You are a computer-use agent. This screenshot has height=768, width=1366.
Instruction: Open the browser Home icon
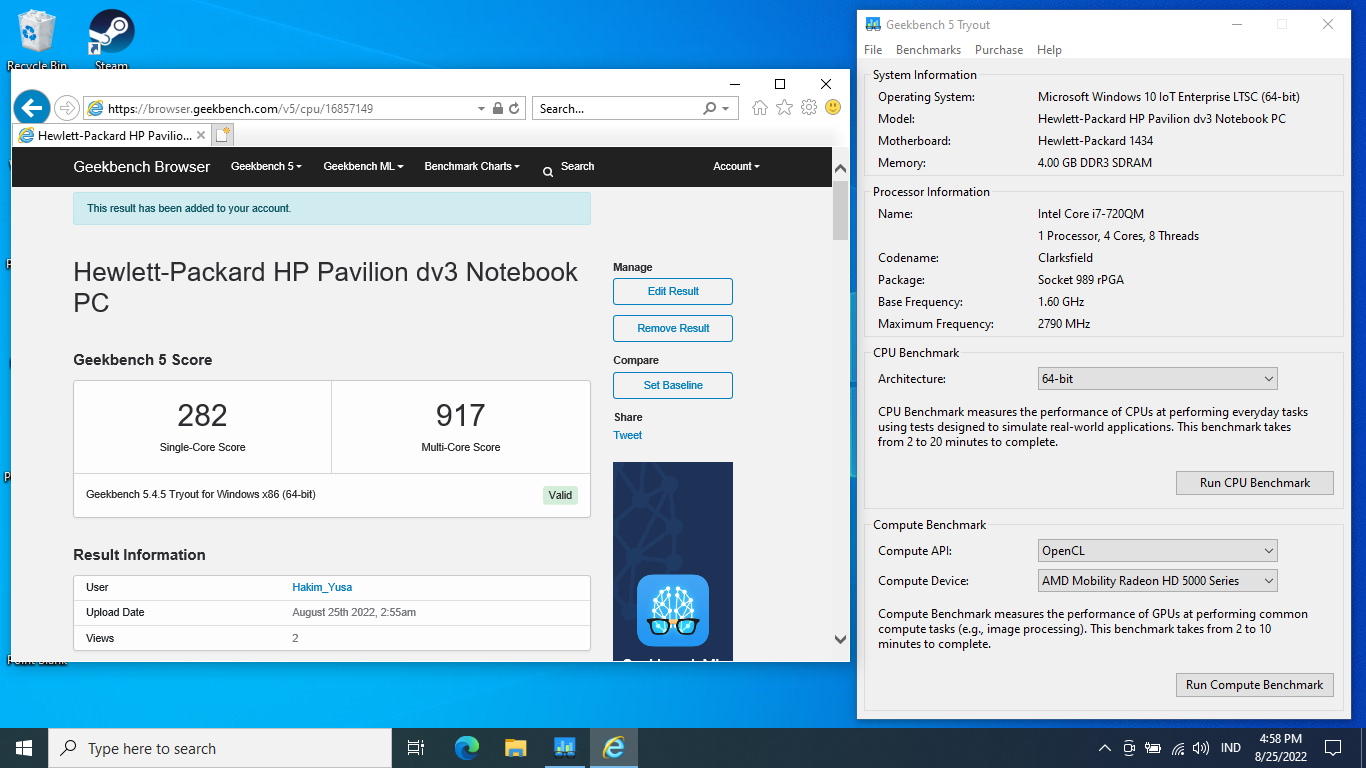tap(760, 108)
